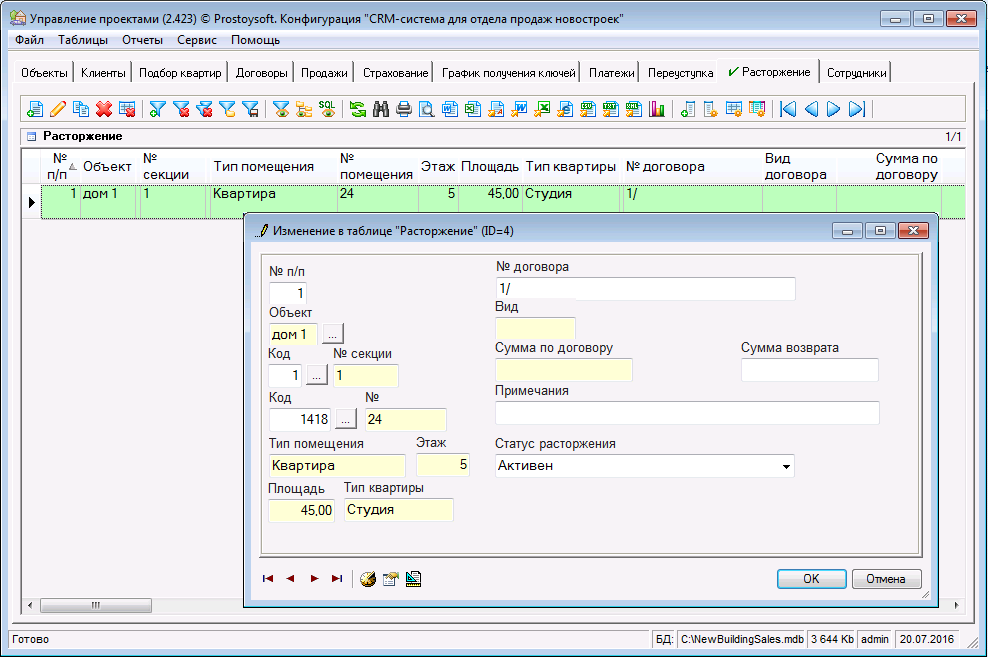Click the Примечания text field
The width and height of the screenshot is (988, 657).
[687, 413]
